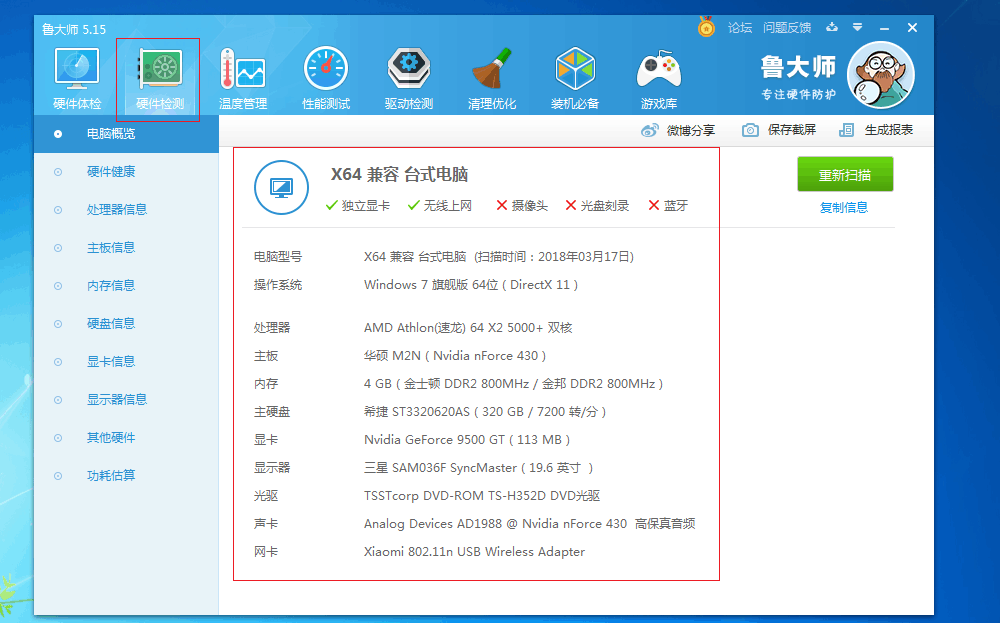Open the 装机必备 software bundle section

574,75
